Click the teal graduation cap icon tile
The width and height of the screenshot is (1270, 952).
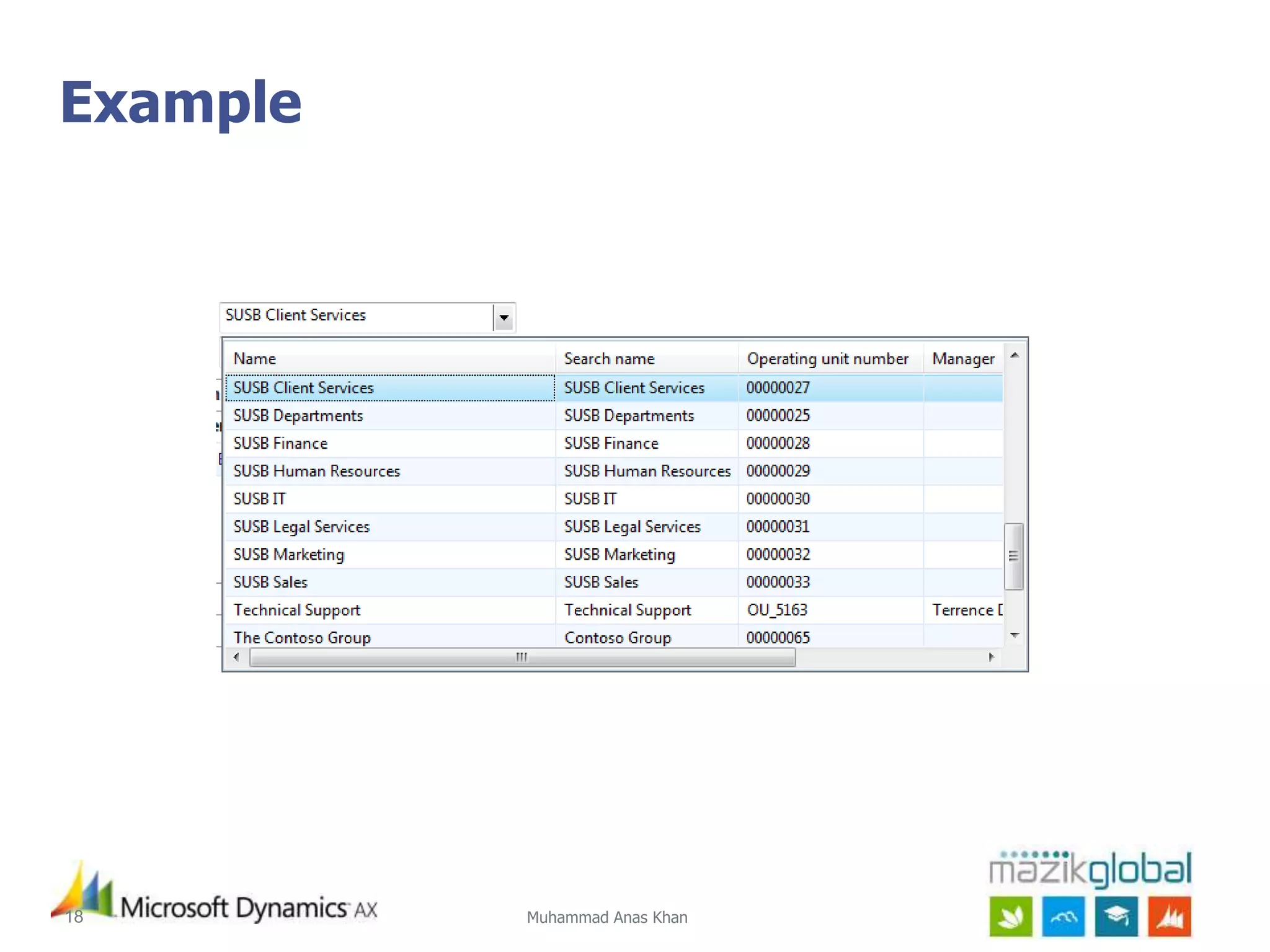pos(1116,916)
